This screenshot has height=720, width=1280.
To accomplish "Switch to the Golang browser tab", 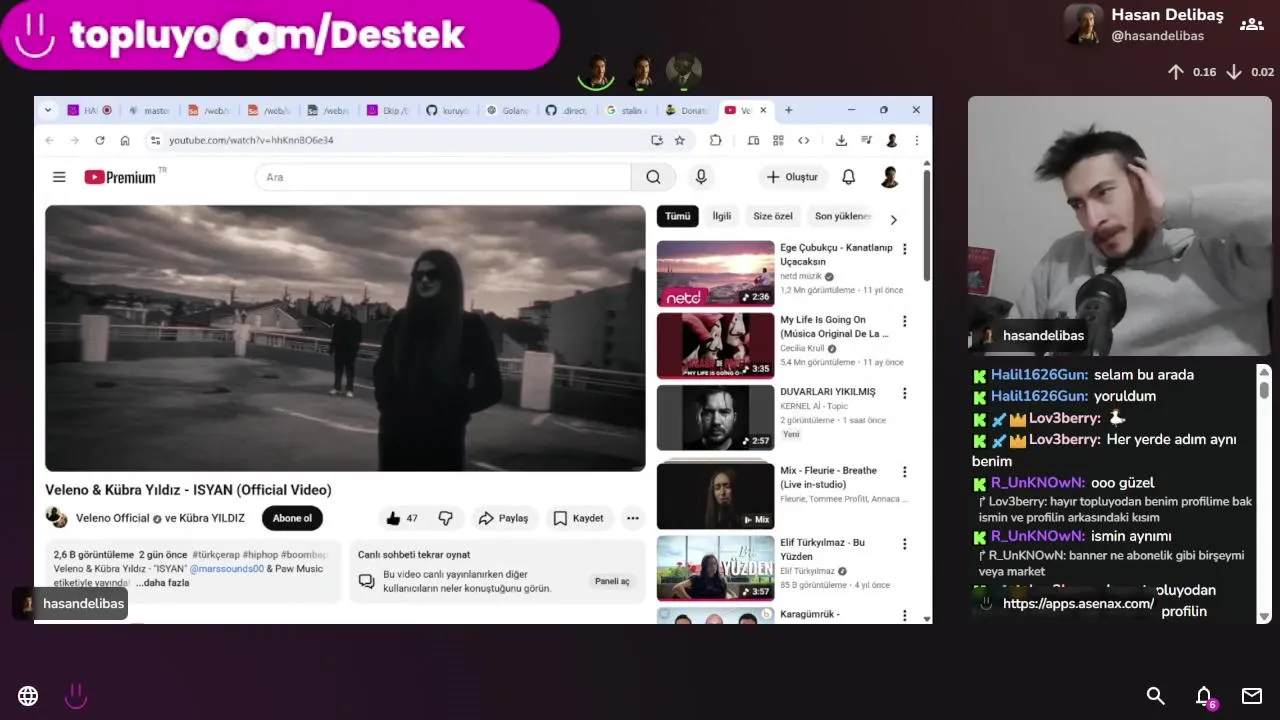I will [x=507, y=110].
